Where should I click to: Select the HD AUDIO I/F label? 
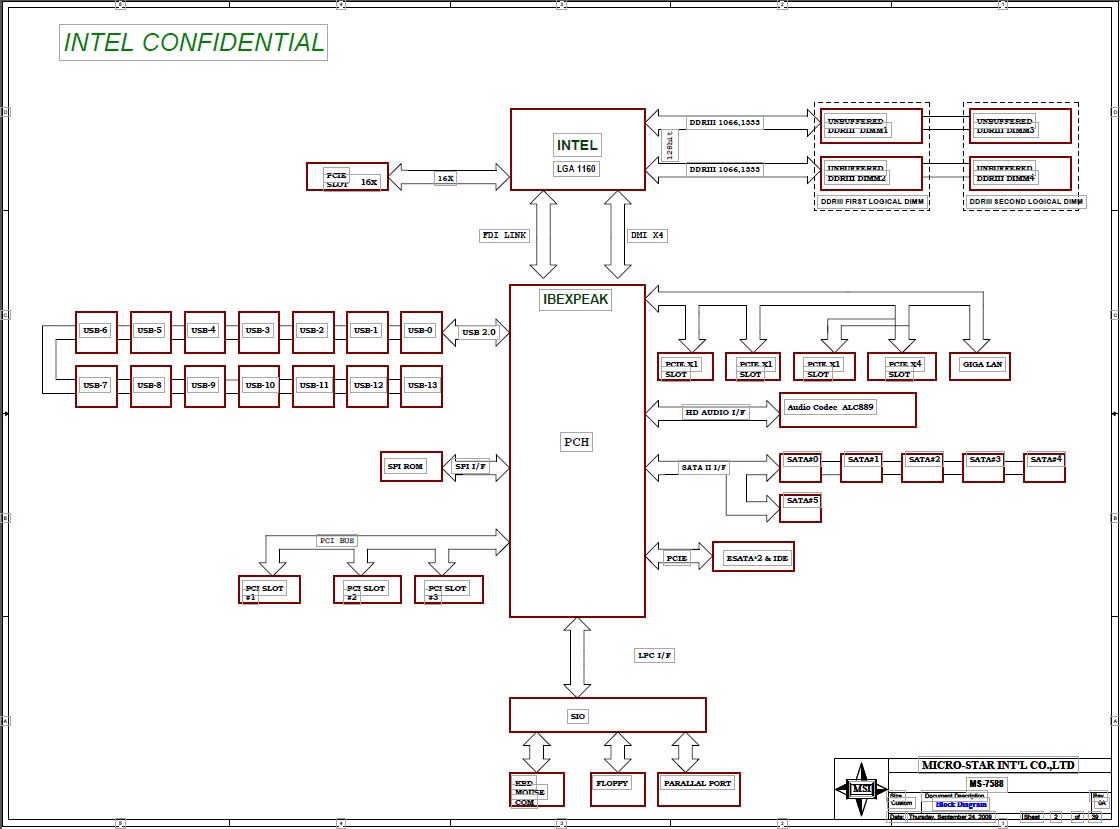[715, 413]
